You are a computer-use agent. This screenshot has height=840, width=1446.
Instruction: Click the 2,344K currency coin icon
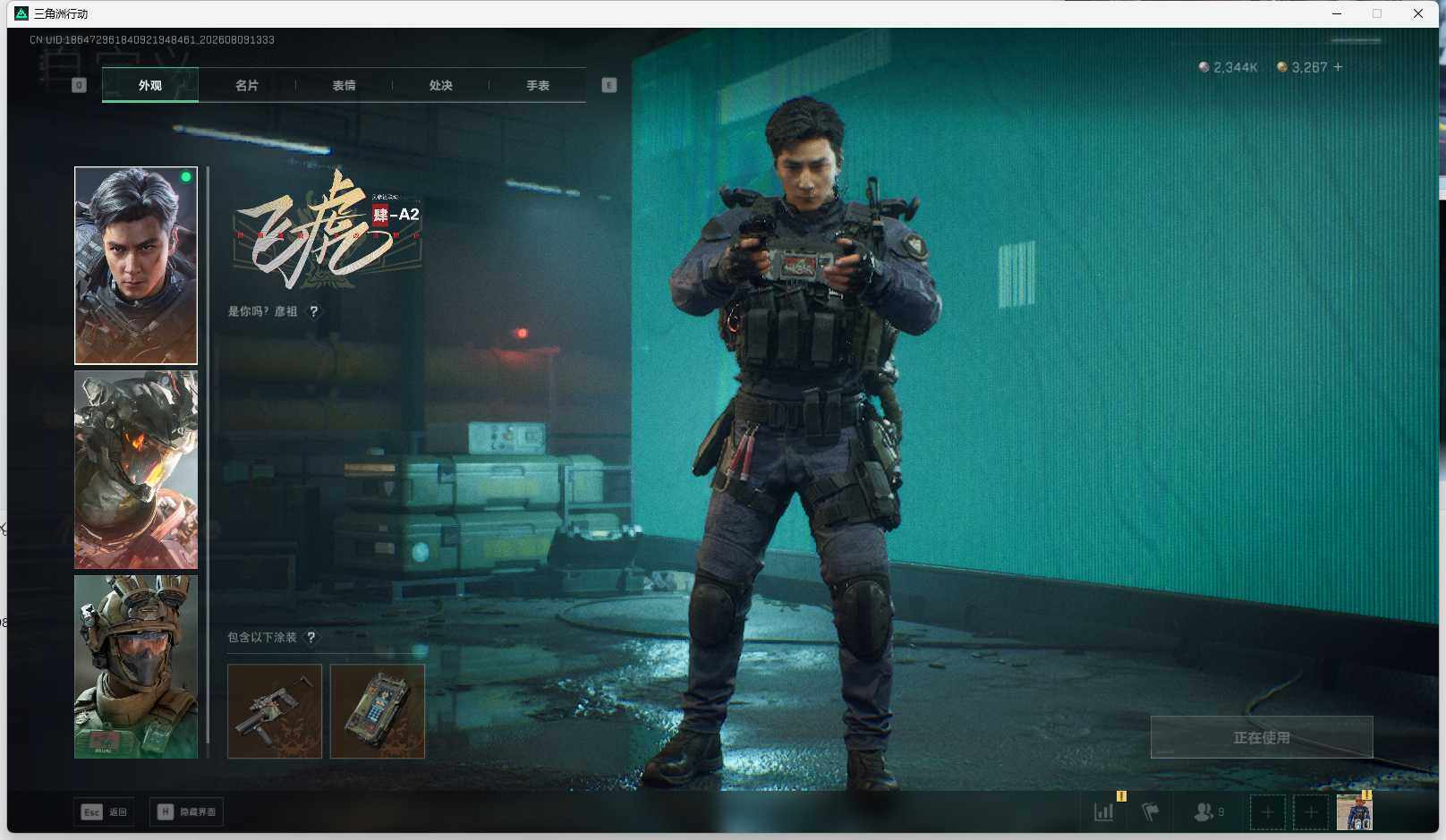click(1204, 67)
